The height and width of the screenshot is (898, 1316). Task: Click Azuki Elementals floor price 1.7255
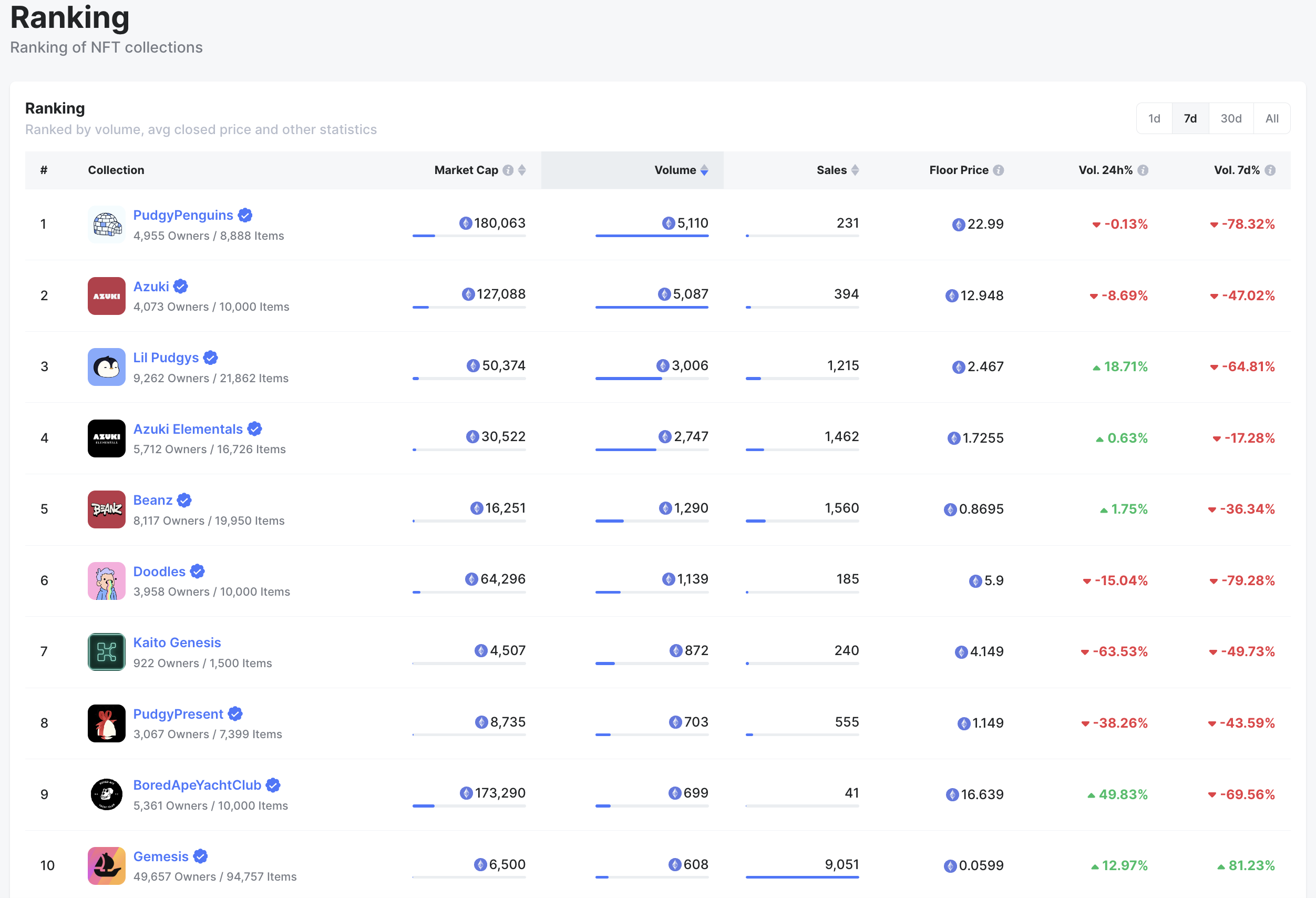coord(982,438)
